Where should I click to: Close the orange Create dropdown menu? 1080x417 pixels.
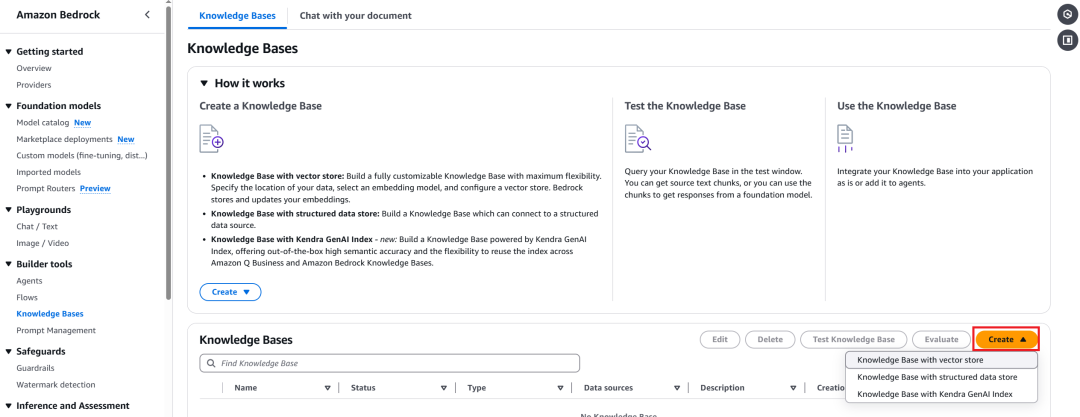[x=1007, y=340]
